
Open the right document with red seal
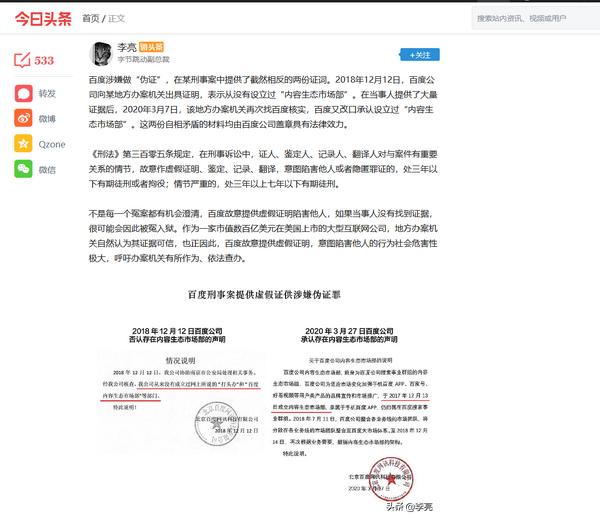click(x=350, y=429)
